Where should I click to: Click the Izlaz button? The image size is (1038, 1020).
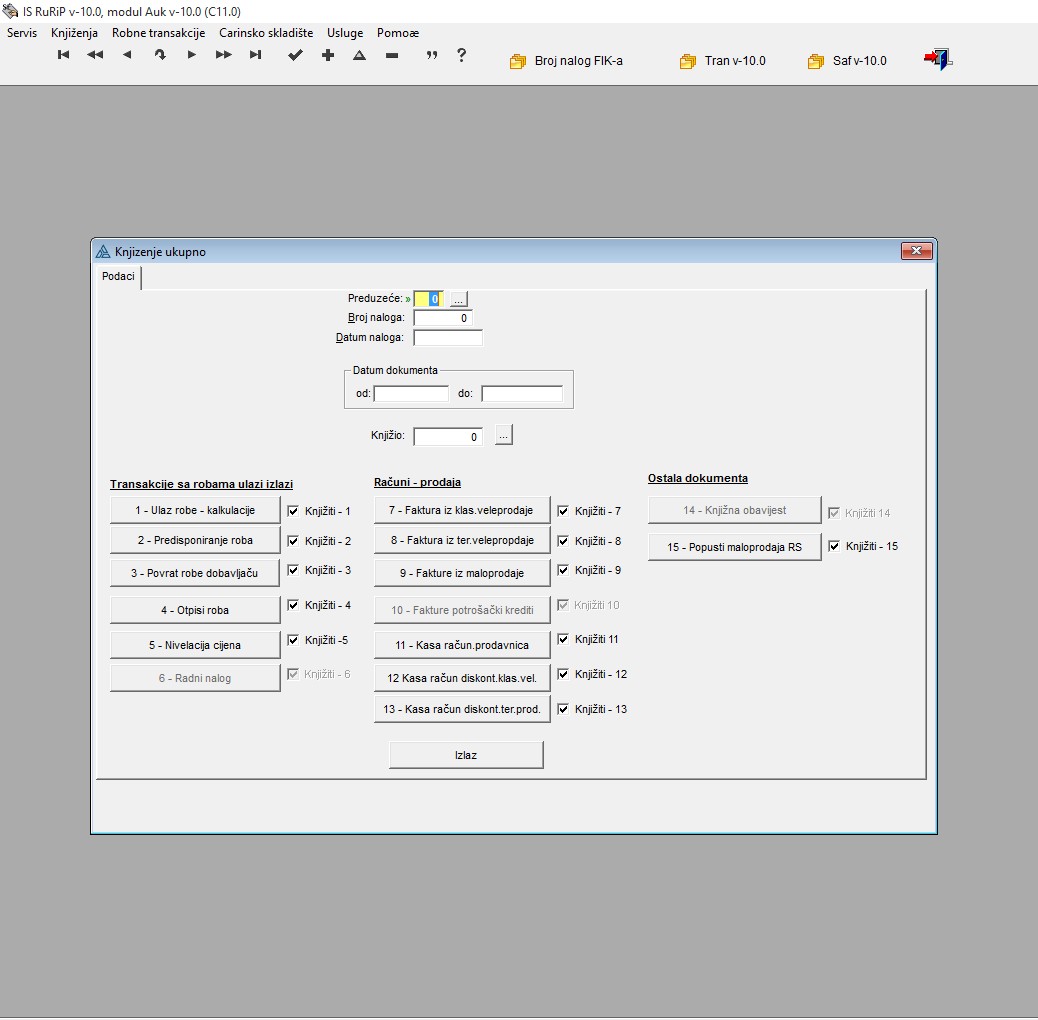coord(466,755)
